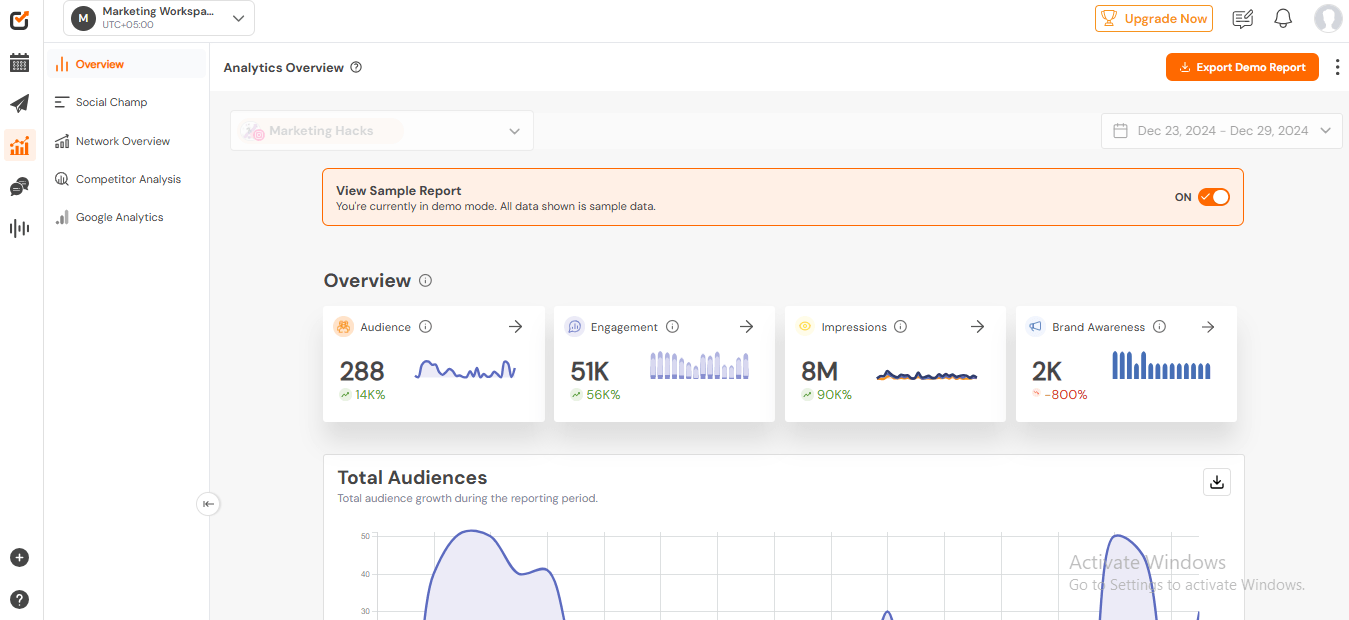Open the calendar view from left rail

(19, 63)
